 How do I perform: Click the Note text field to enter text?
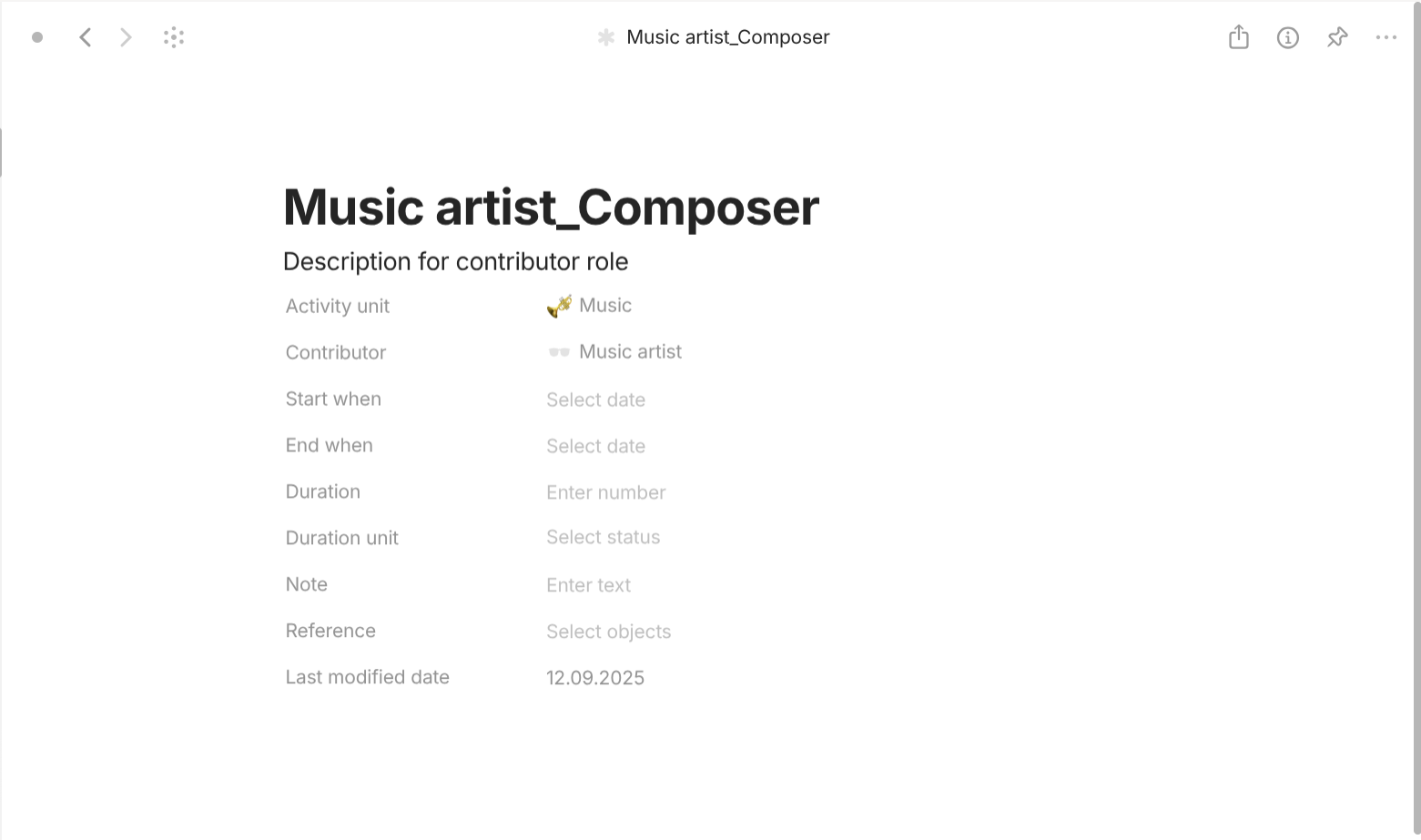pyautogui.click(x=588, y=585)
